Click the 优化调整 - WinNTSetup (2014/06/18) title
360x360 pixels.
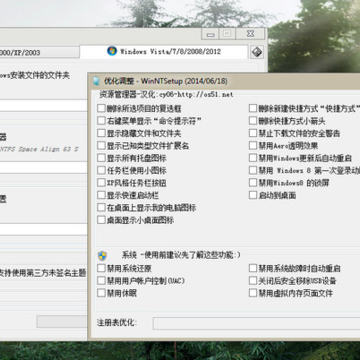click(166, 81)
